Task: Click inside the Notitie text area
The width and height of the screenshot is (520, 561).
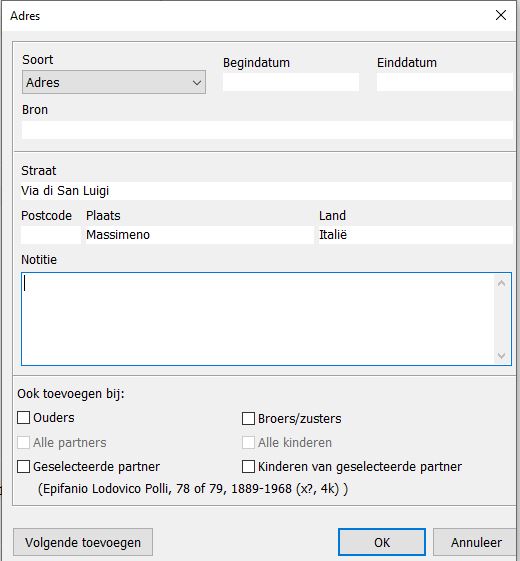Action: point(258,319)
